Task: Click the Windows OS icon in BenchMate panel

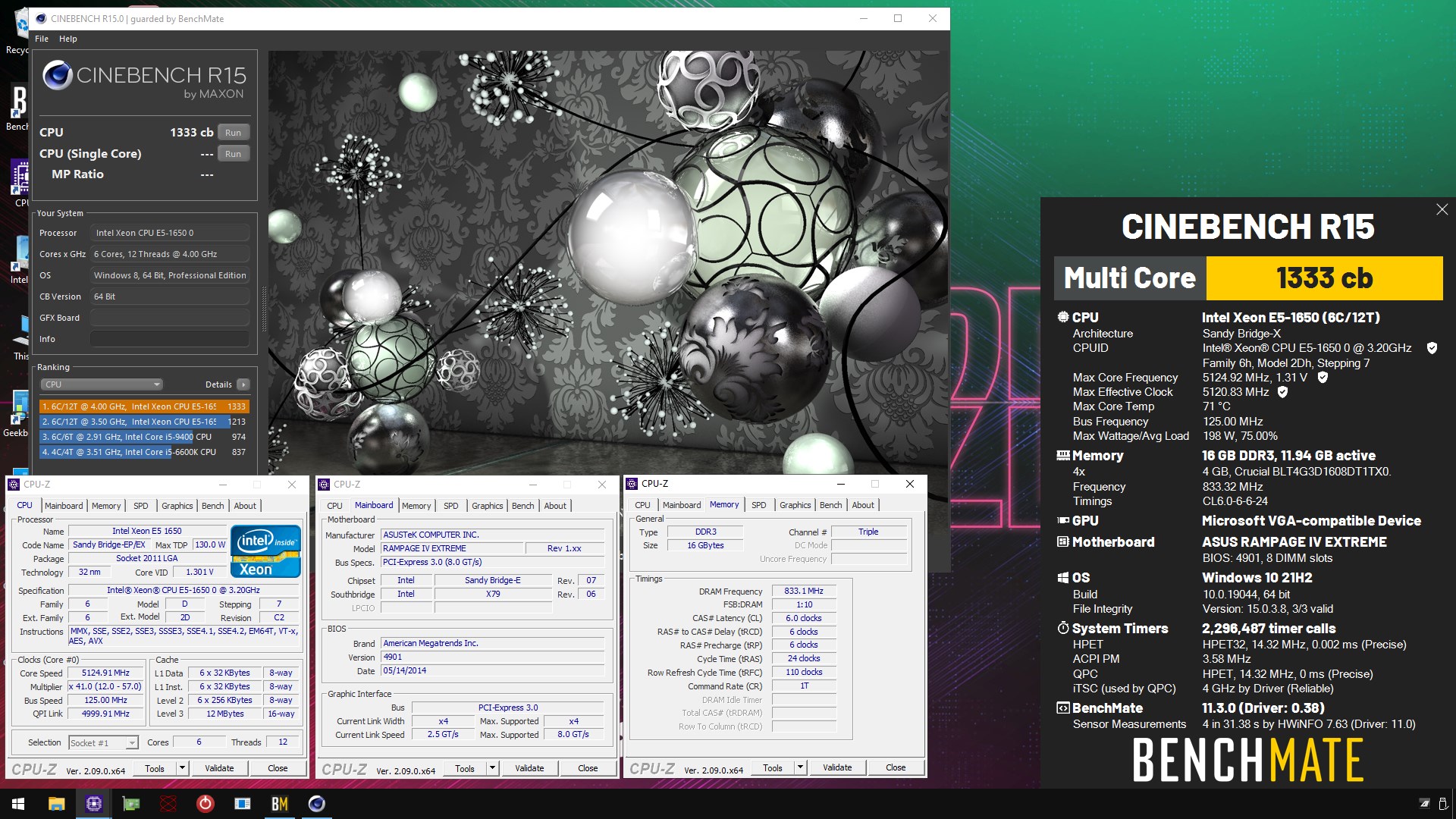Action: [x=1063, y=578]
